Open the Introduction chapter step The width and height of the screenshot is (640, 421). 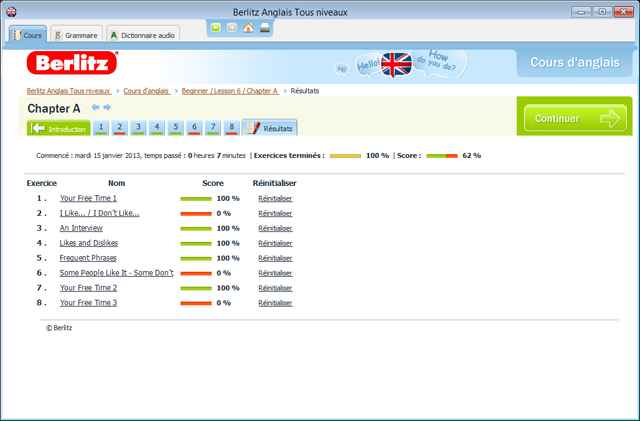point(59,128)
